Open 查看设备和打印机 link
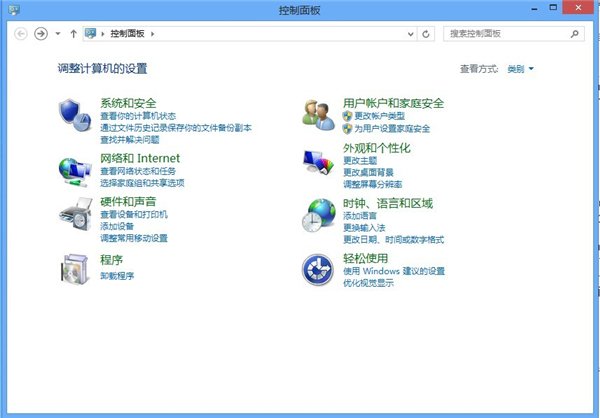Viewport: 600px width, 418px height. click(134, 214)
